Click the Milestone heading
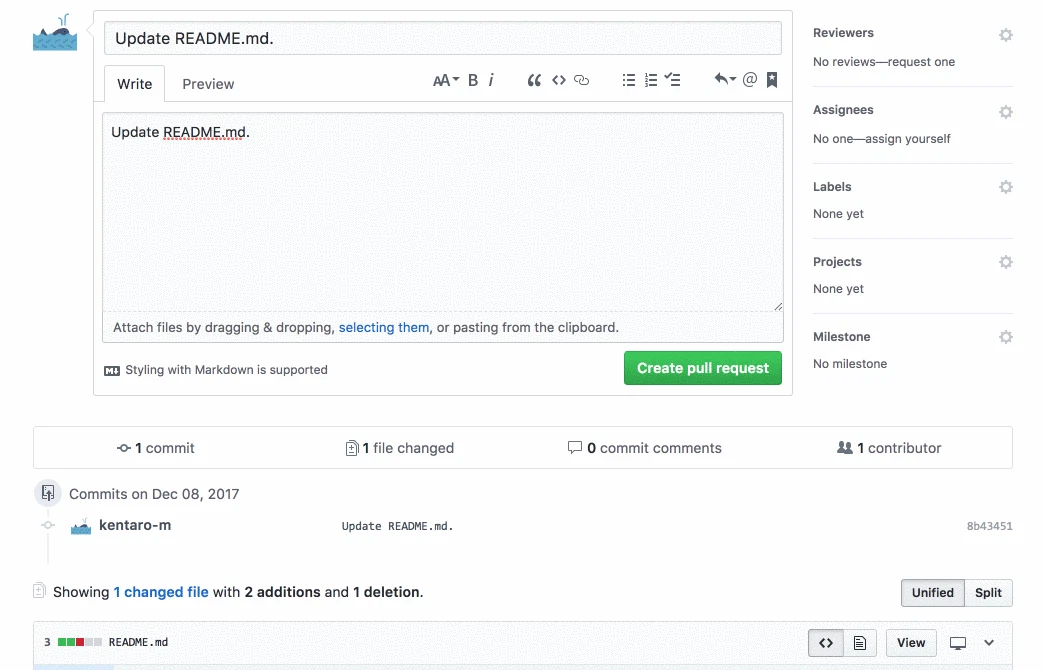 [x=841, y=337]
